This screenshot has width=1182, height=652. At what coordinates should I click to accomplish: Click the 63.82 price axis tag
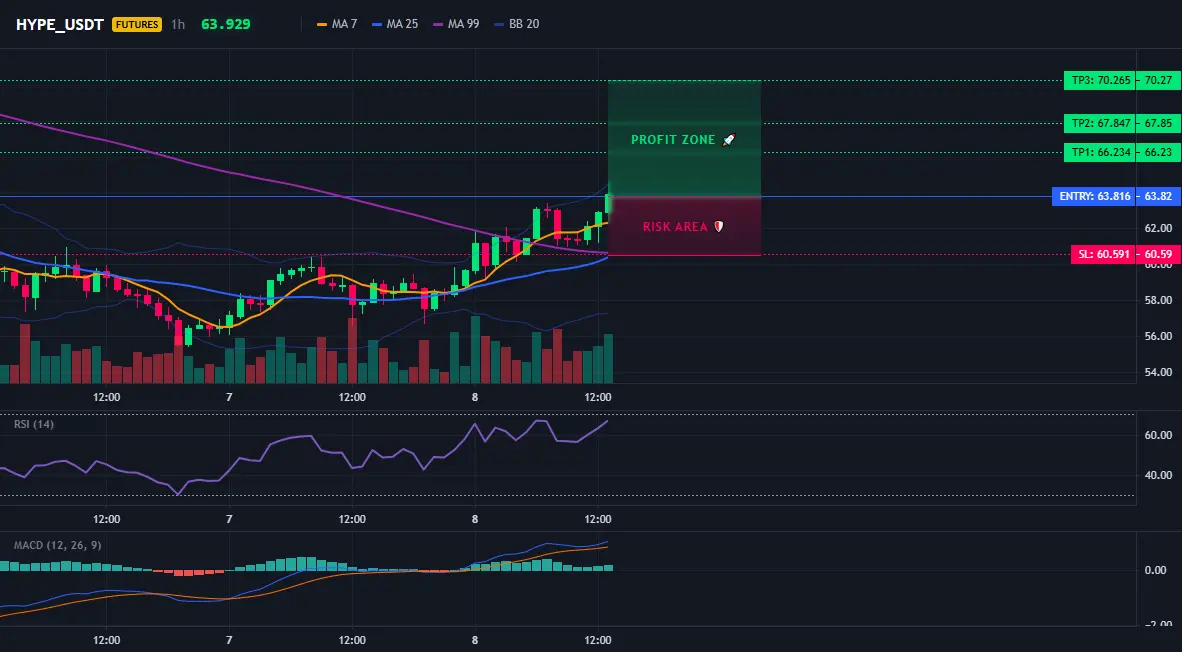(x=1159, y=196)
